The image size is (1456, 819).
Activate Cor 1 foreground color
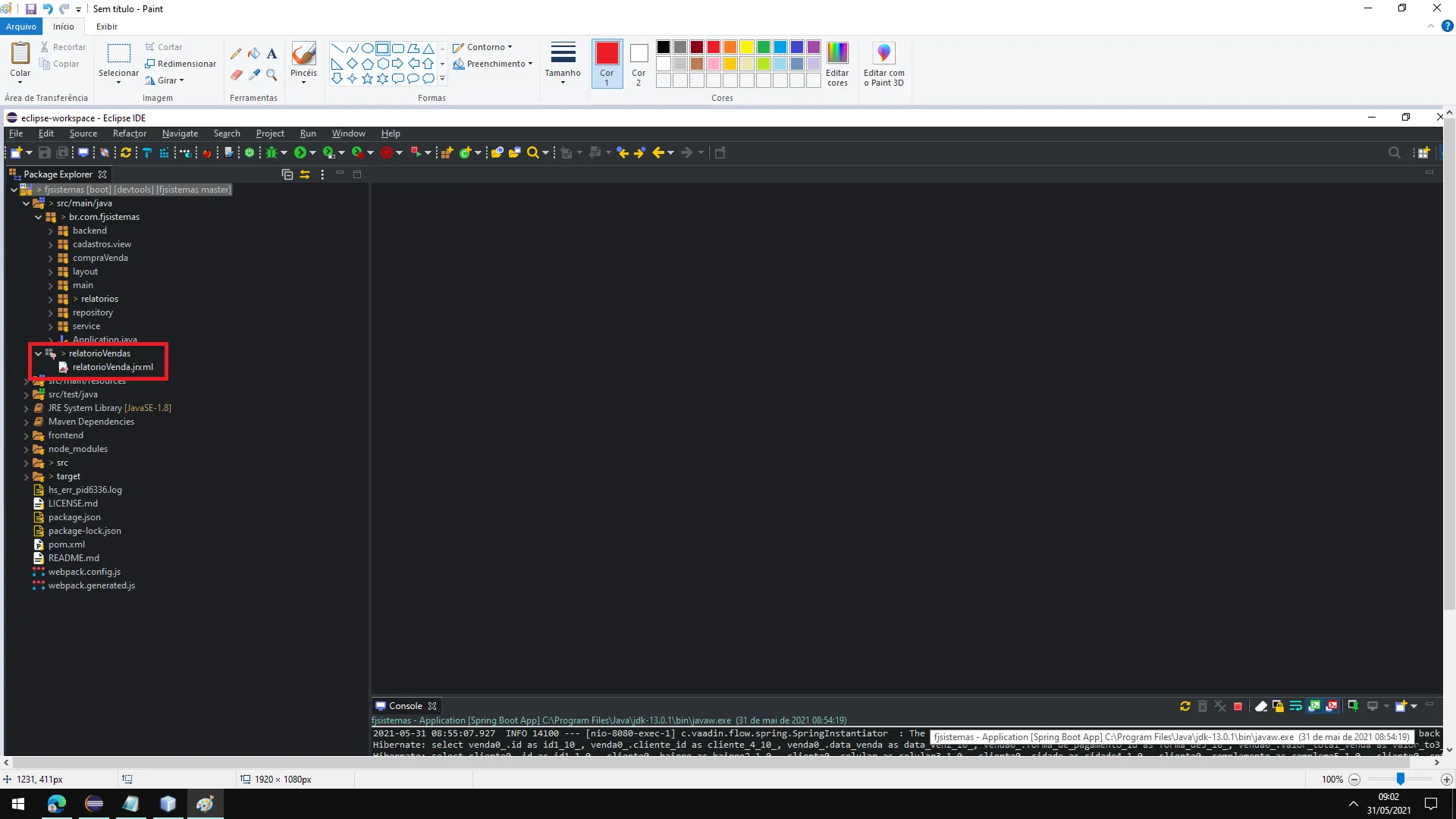pyautogui.click(x=607, y=64)
